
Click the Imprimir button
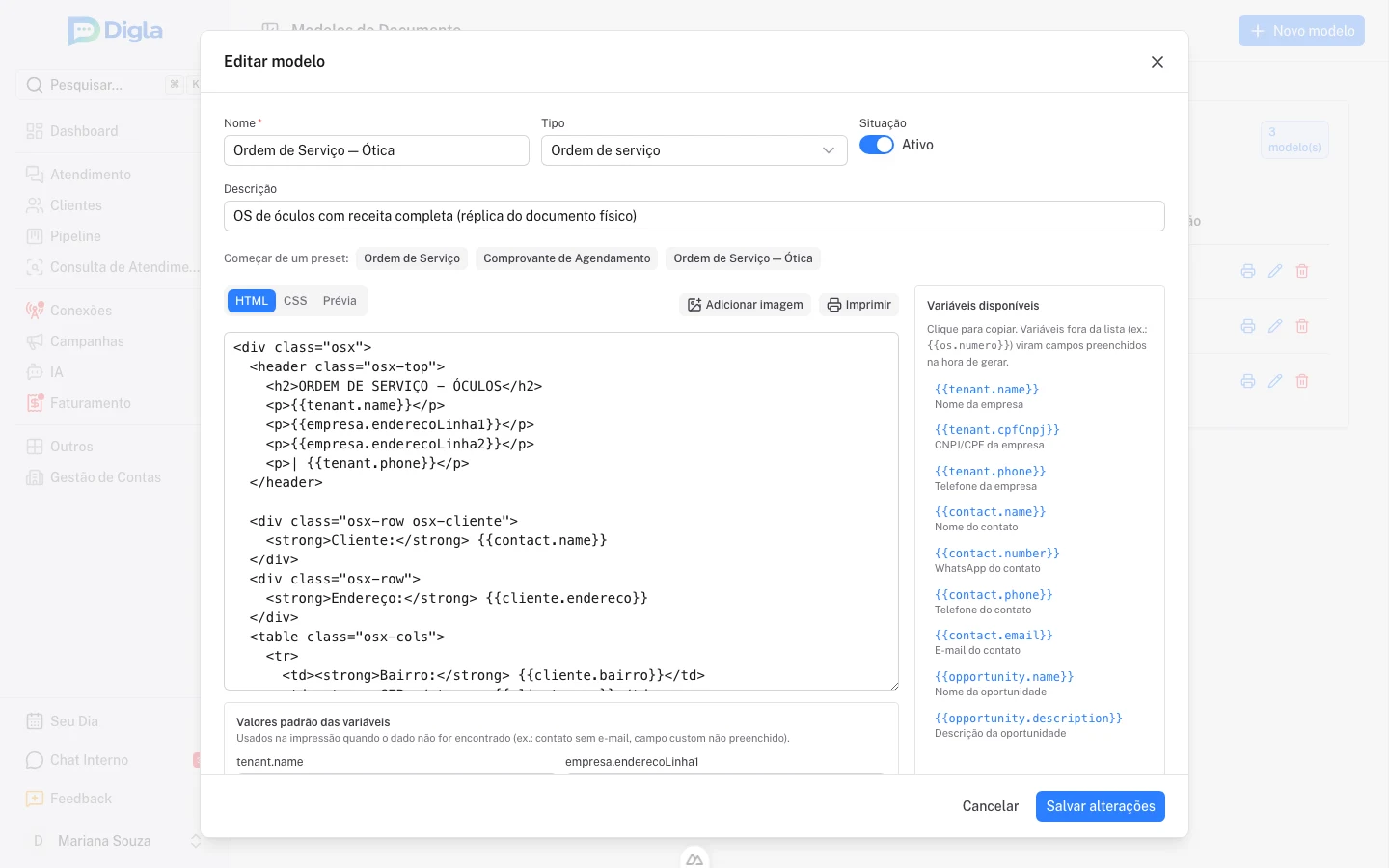[x=858, y=305]
